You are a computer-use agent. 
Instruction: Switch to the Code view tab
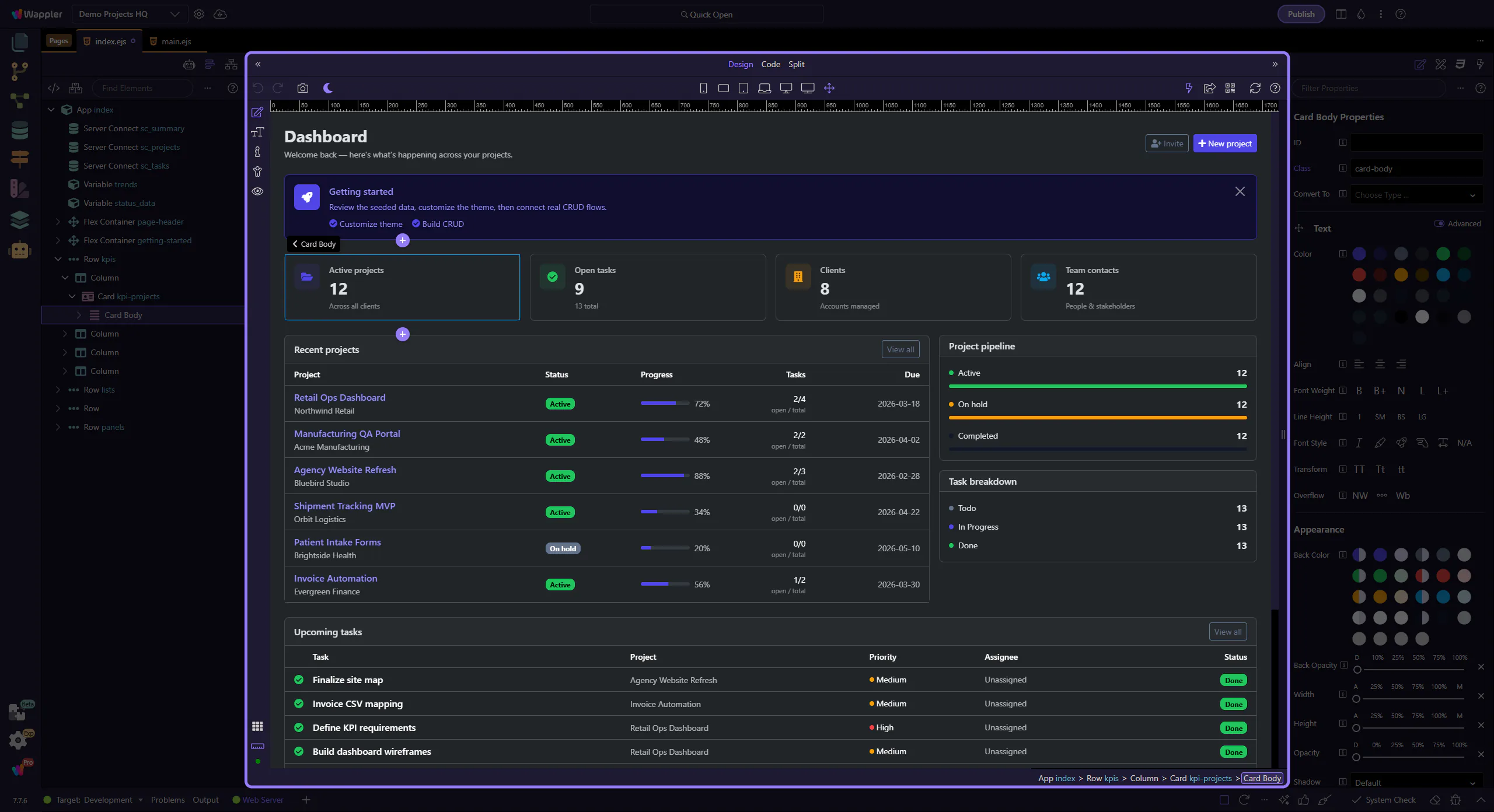pyautogui.click(x=770, y=64)
